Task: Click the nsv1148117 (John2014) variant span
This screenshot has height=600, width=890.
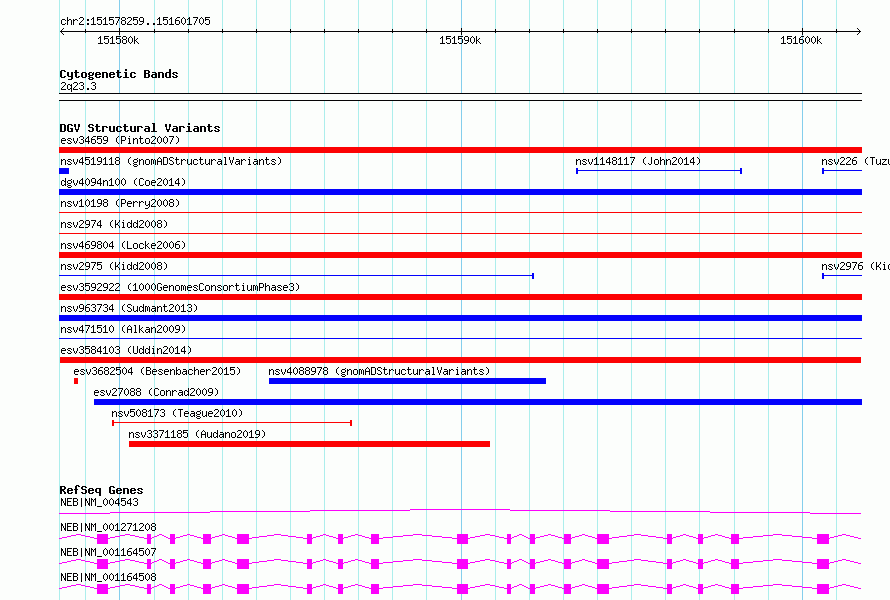Action: [659, 171]
